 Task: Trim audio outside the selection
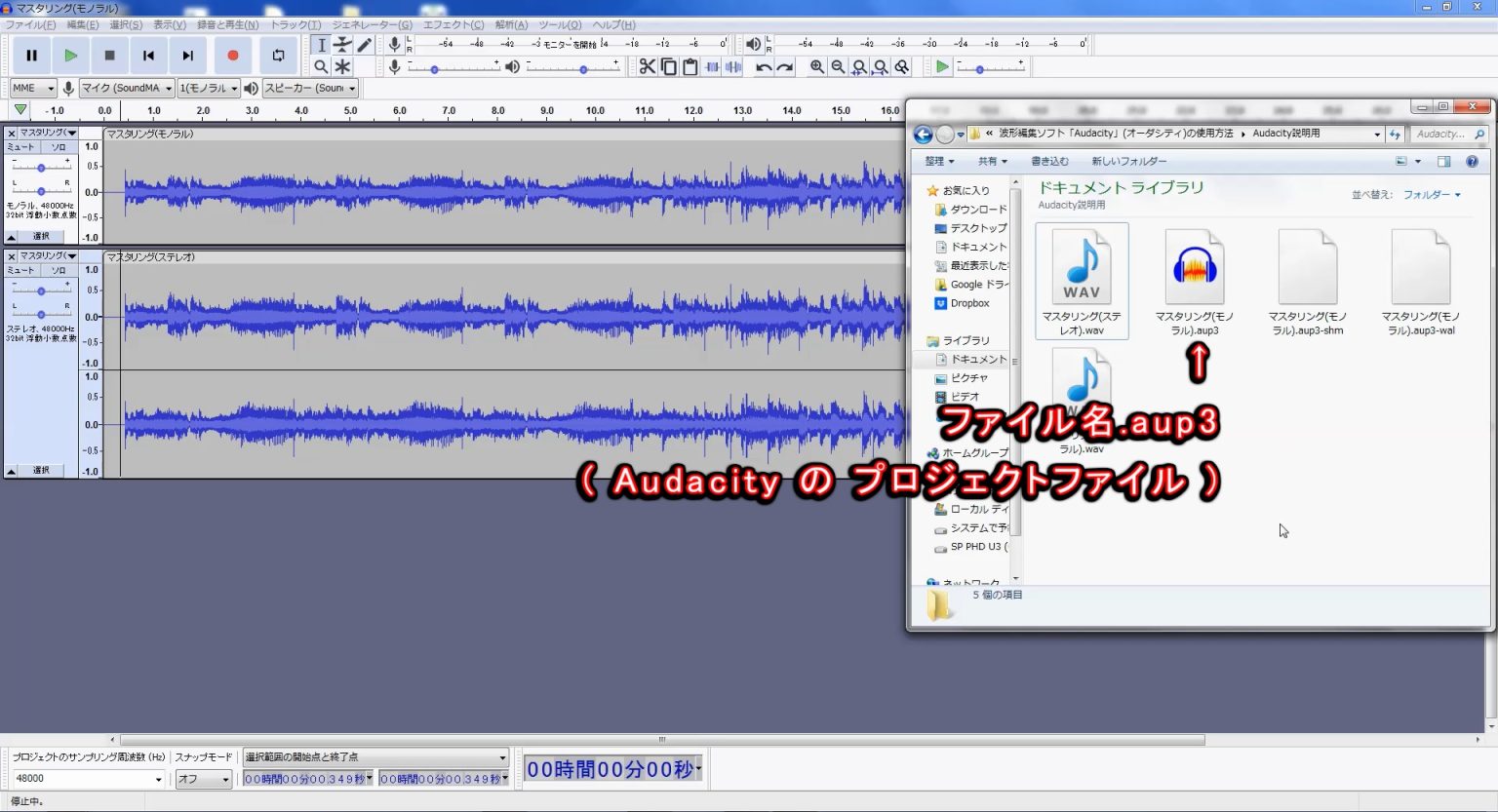(711, 66)
